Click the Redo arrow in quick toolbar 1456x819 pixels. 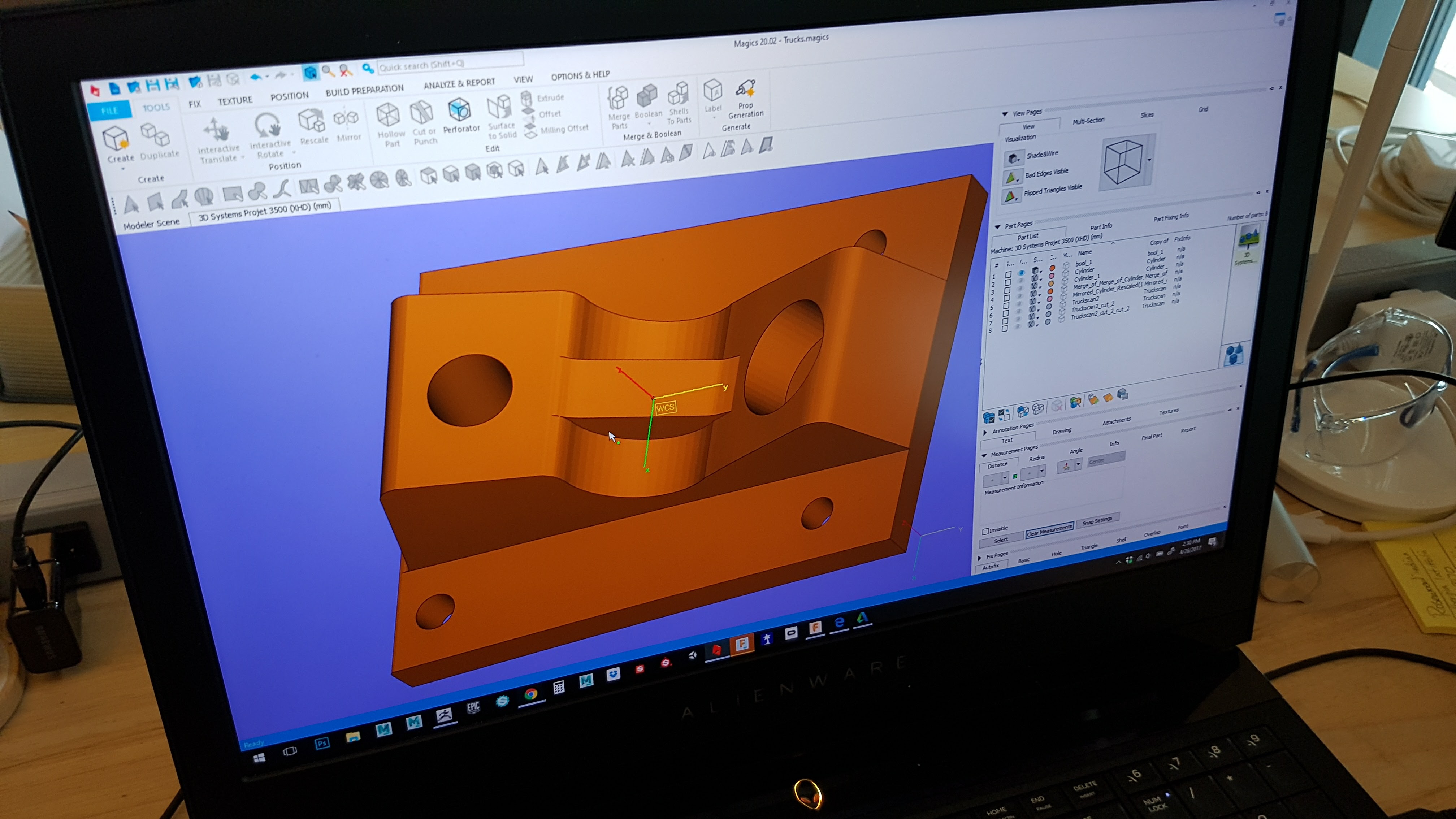click(x=280, y=75)
